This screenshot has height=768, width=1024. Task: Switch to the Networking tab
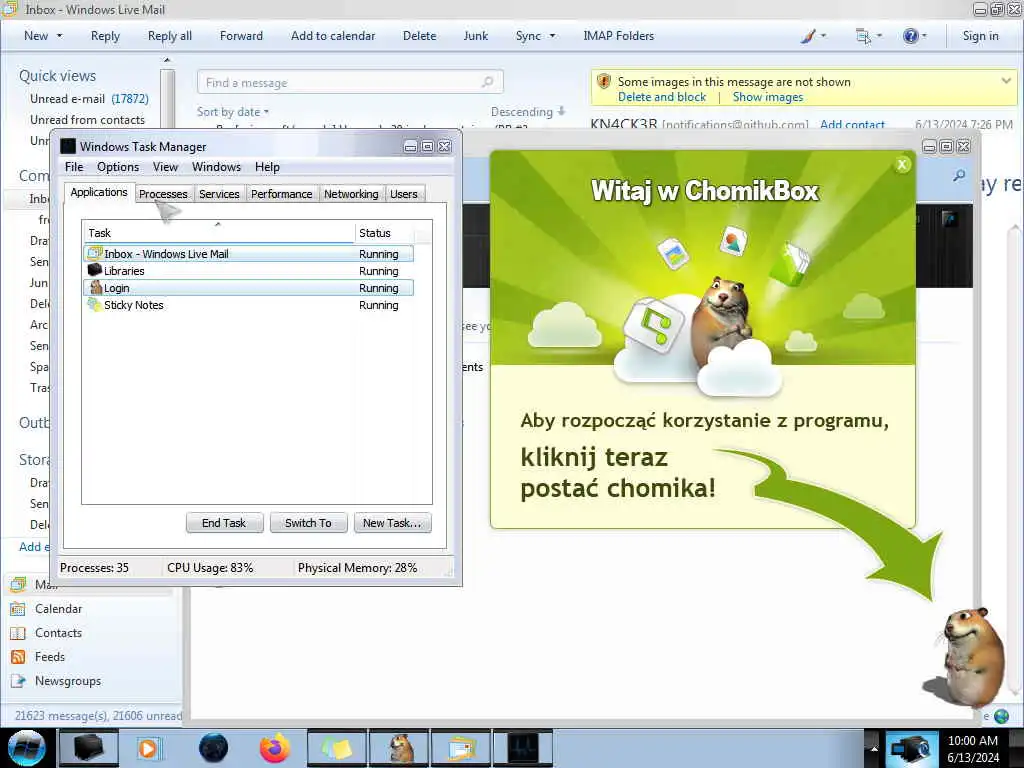351,194
